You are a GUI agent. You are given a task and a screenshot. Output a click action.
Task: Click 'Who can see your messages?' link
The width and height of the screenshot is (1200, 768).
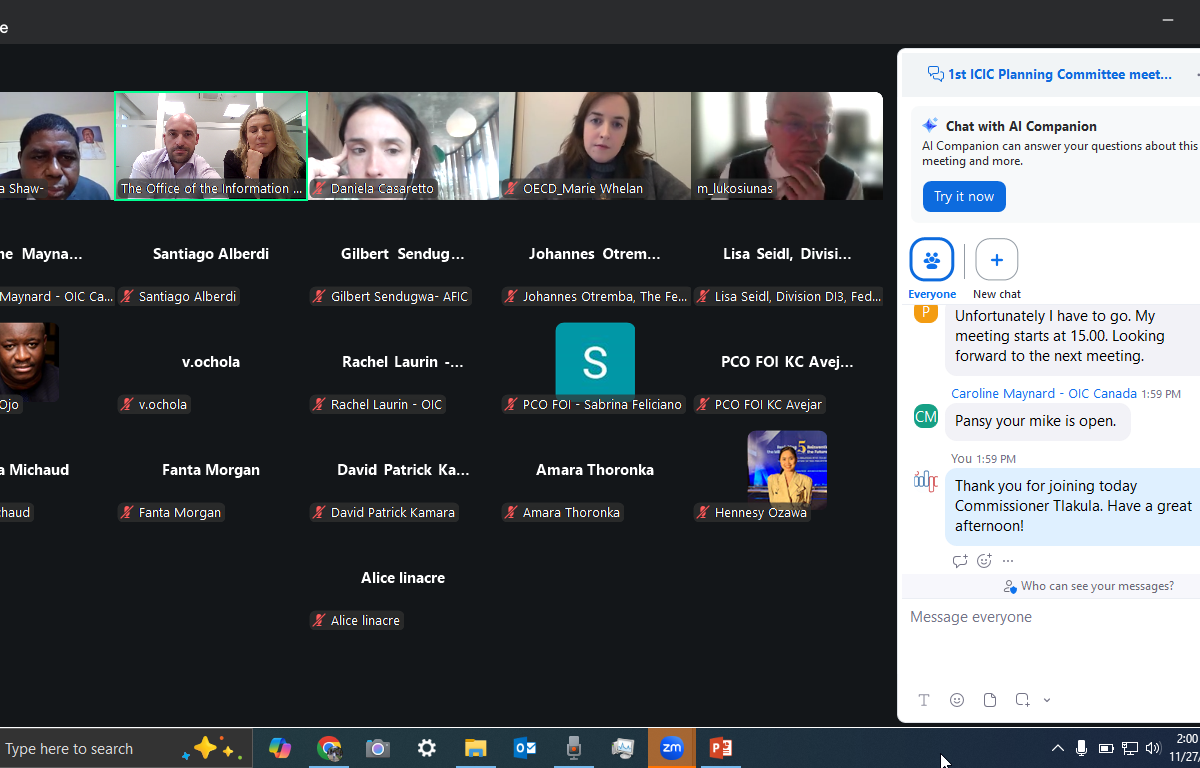click(1096, 586)
